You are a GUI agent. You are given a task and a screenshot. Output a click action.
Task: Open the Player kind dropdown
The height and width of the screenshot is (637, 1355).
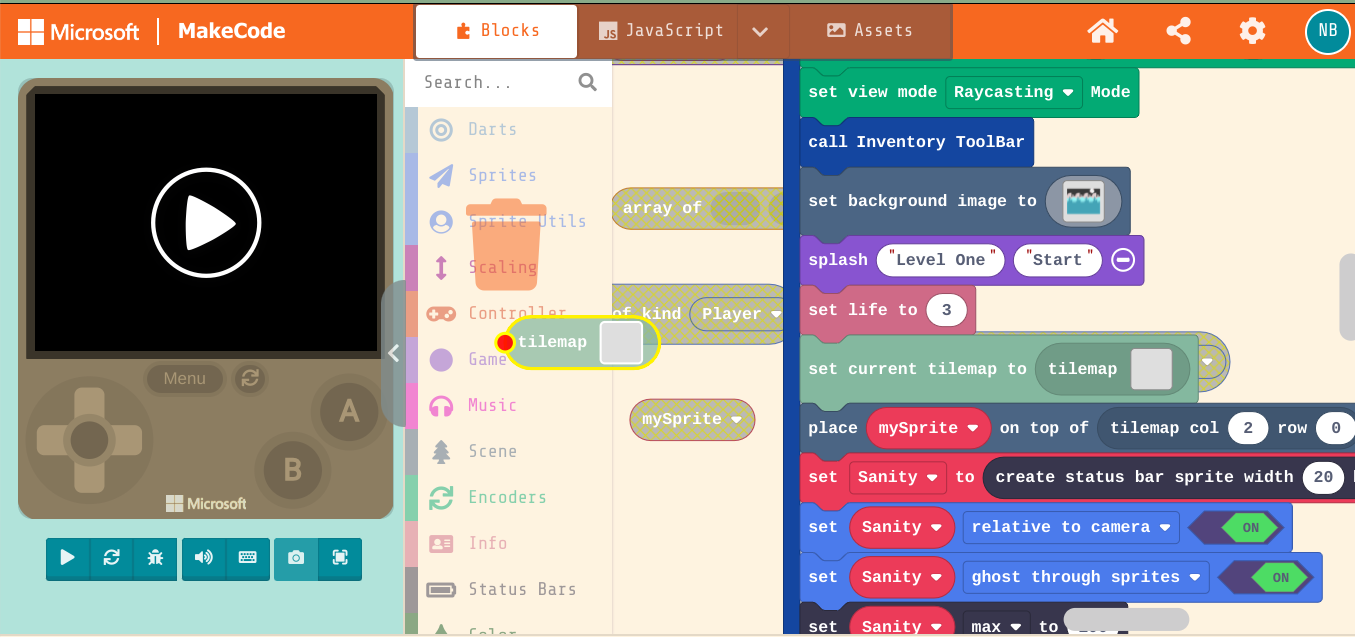740,314
